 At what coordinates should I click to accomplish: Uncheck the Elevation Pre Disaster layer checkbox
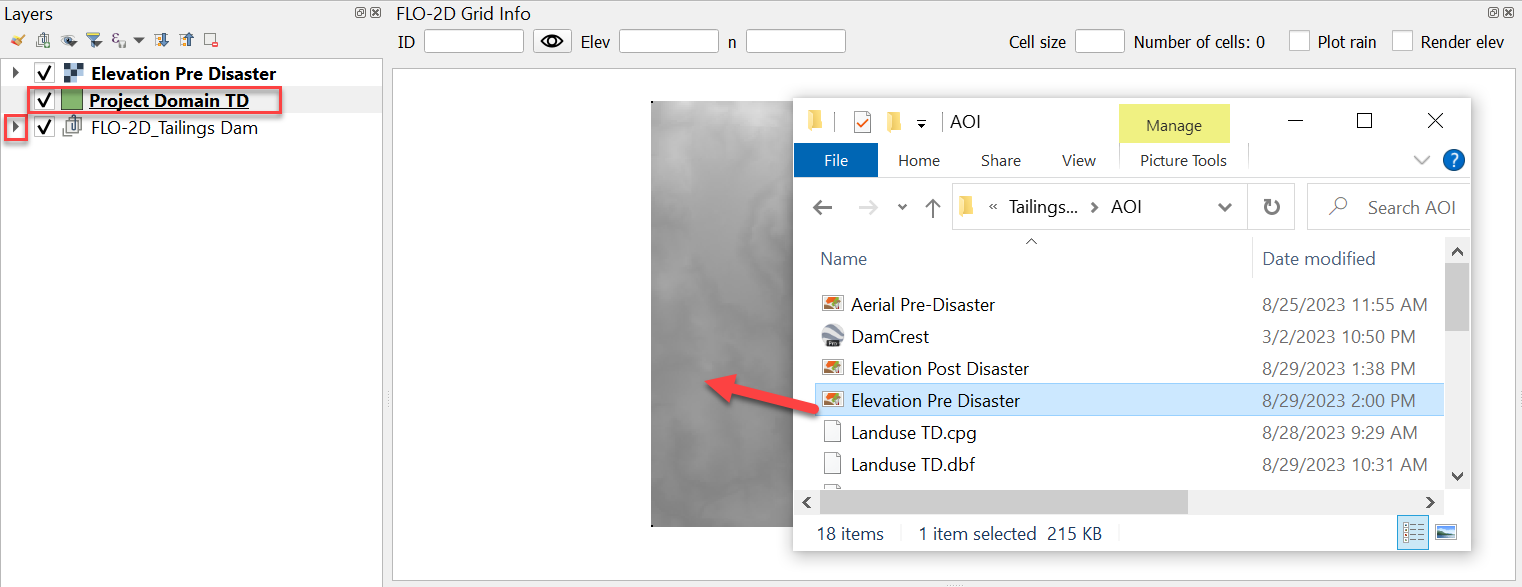coord(44,73)
